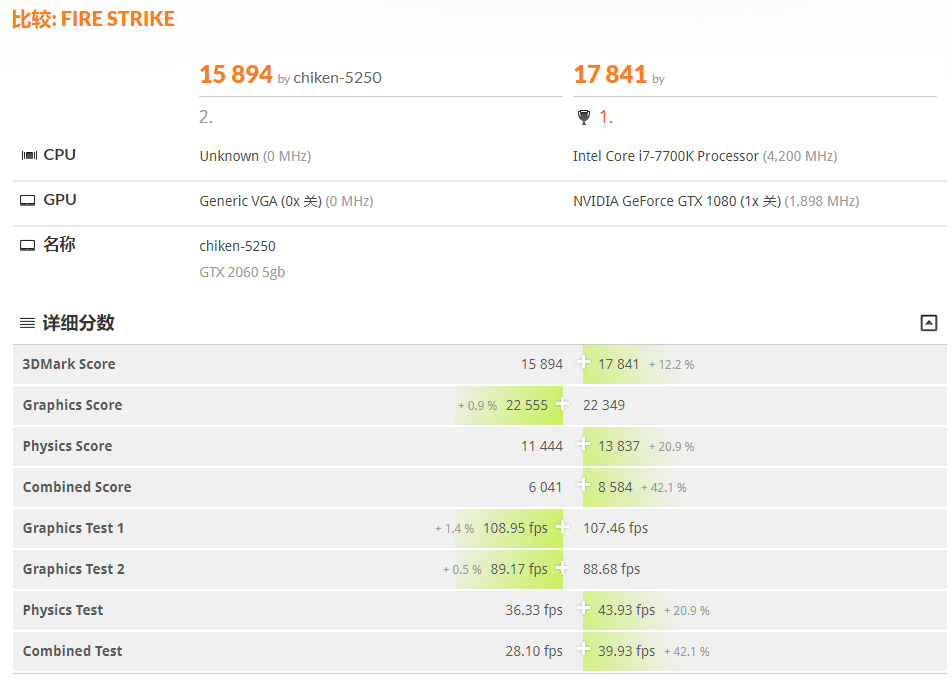Open the 17 841 score result
Image resolution: width=952 pixels, height=687 pixels.
pyautogui.click(x=610, y=75)
